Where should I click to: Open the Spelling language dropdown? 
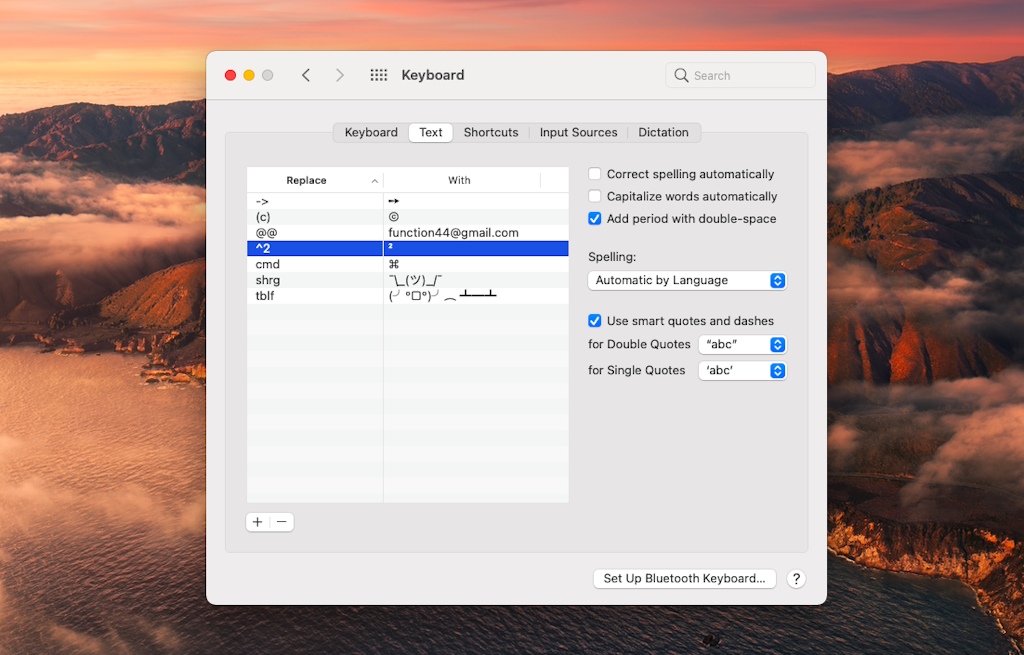pos(686,280)
